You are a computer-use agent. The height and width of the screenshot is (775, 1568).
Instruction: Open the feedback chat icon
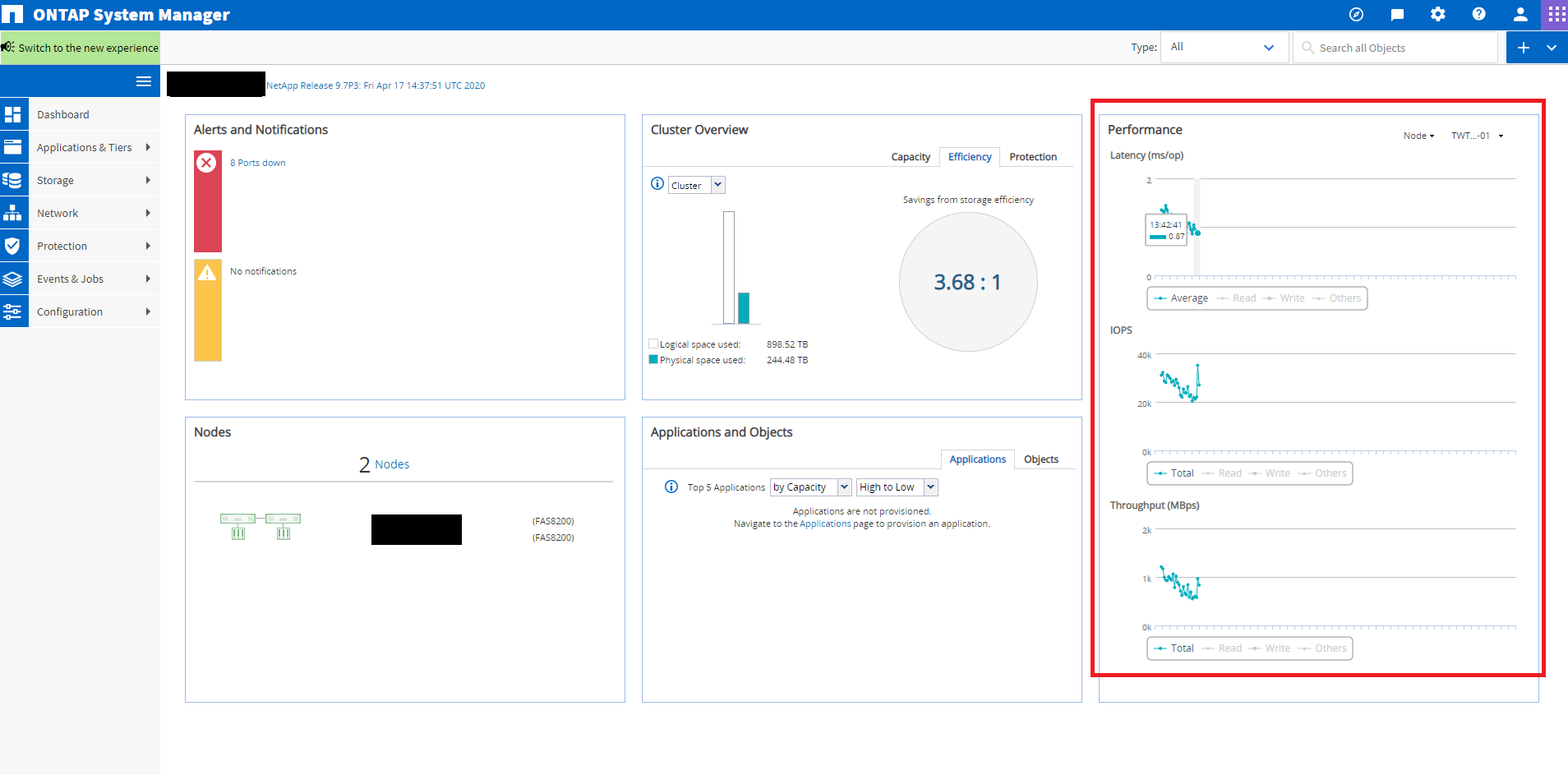(1396, 15)
